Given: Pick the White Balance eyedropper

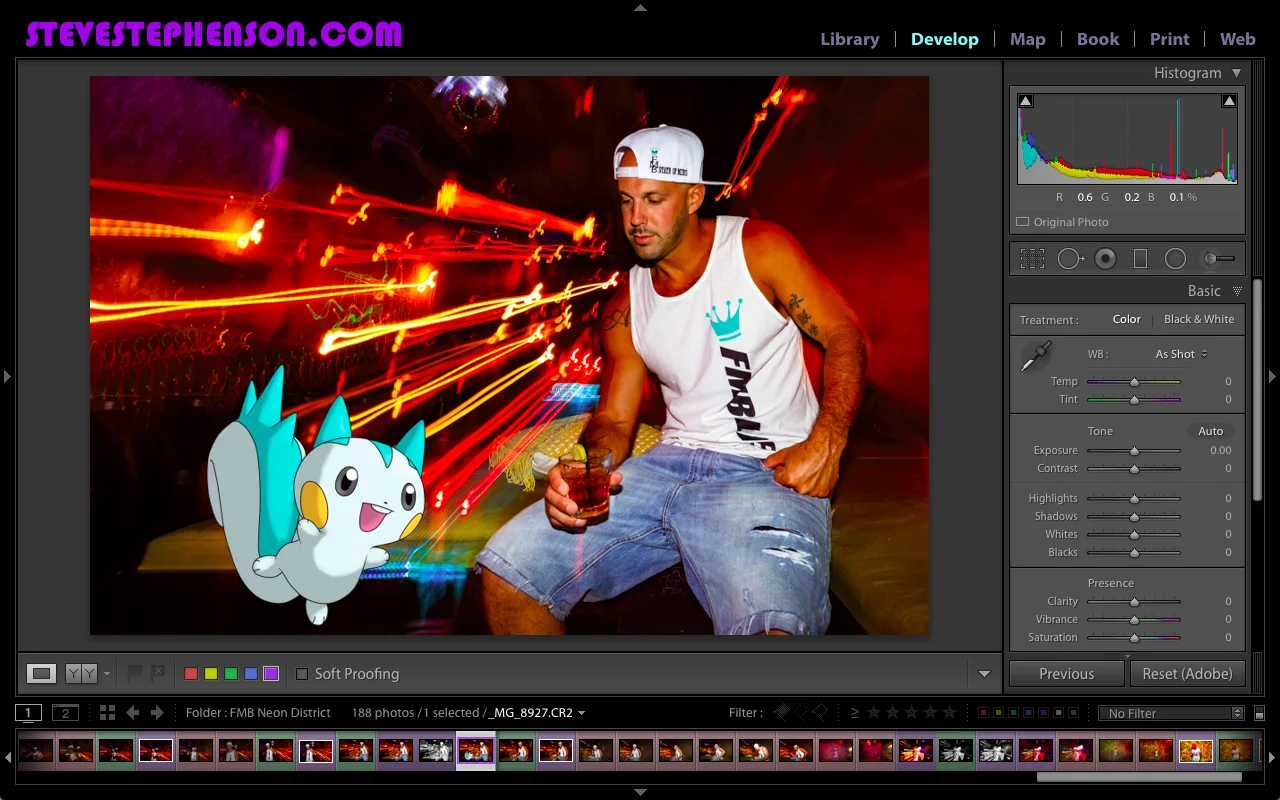Looking at the screenshot, I should pyautogui.click(x=1035, y=357).
